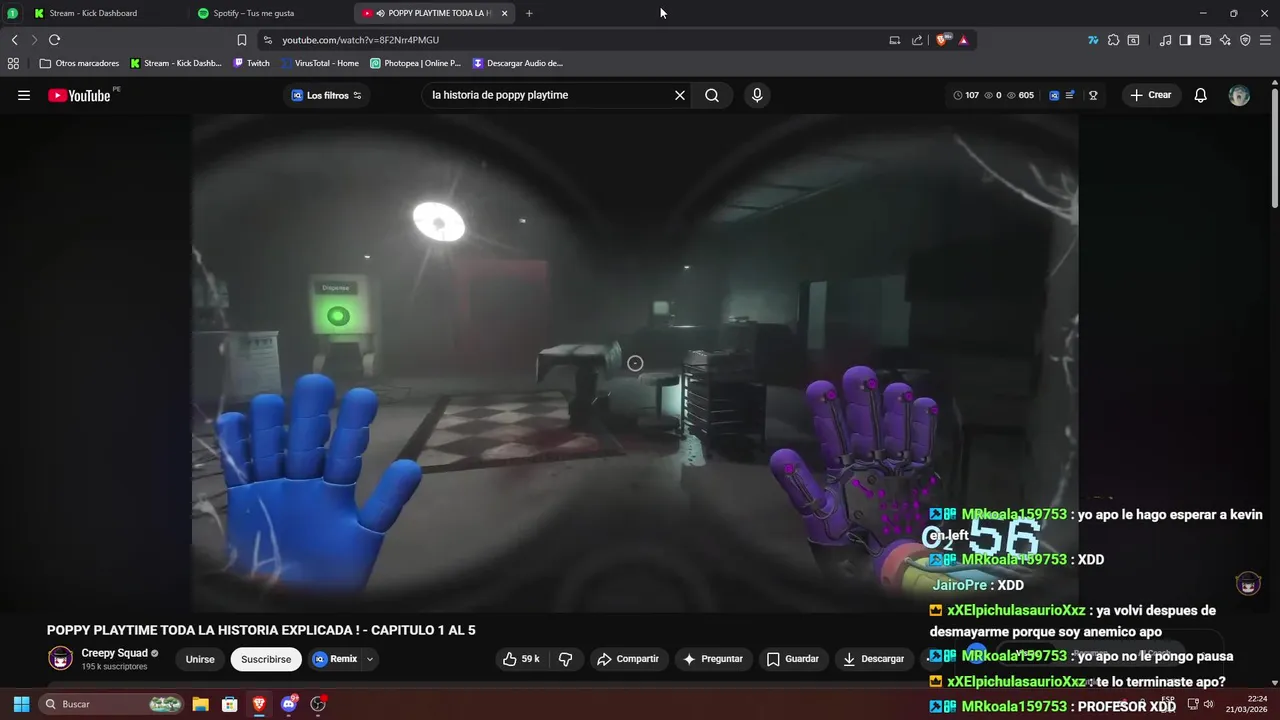This screenshot has width=1280, height=720.
Task: Click the Remix button
Action: click(x=334, y=659)
